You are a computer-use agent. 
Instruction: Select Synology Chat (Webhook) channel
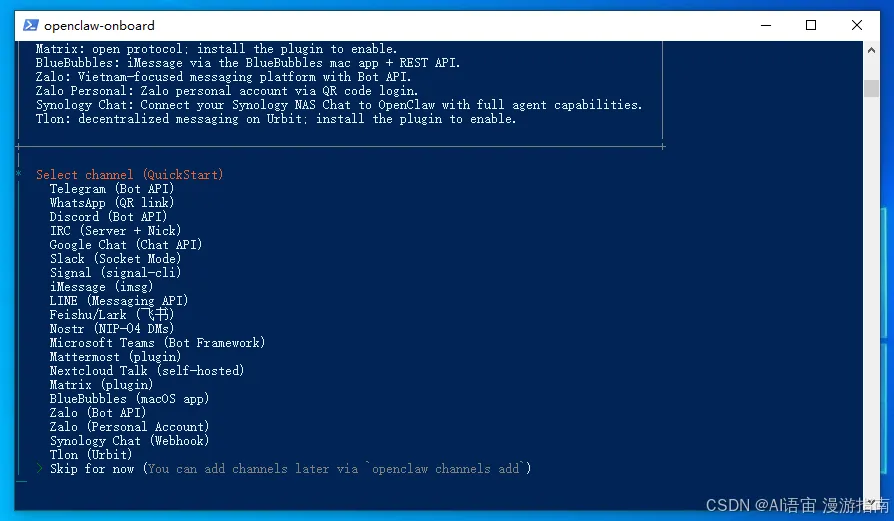click(x=129, y=441)
